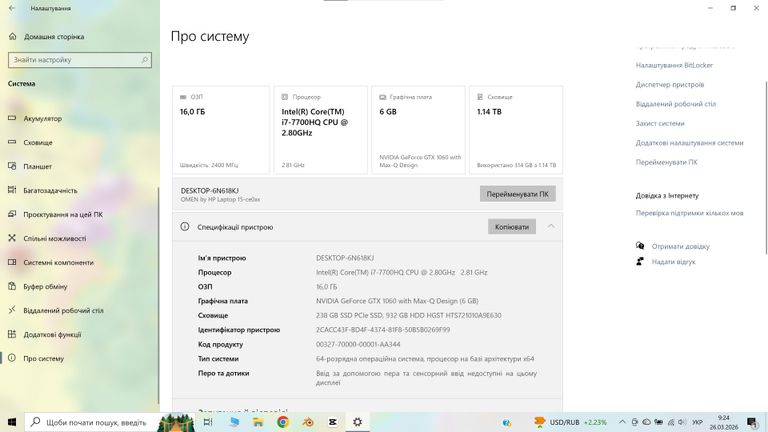Open the Захист системи link
768x432 pixels.
(x=660, y=124)
